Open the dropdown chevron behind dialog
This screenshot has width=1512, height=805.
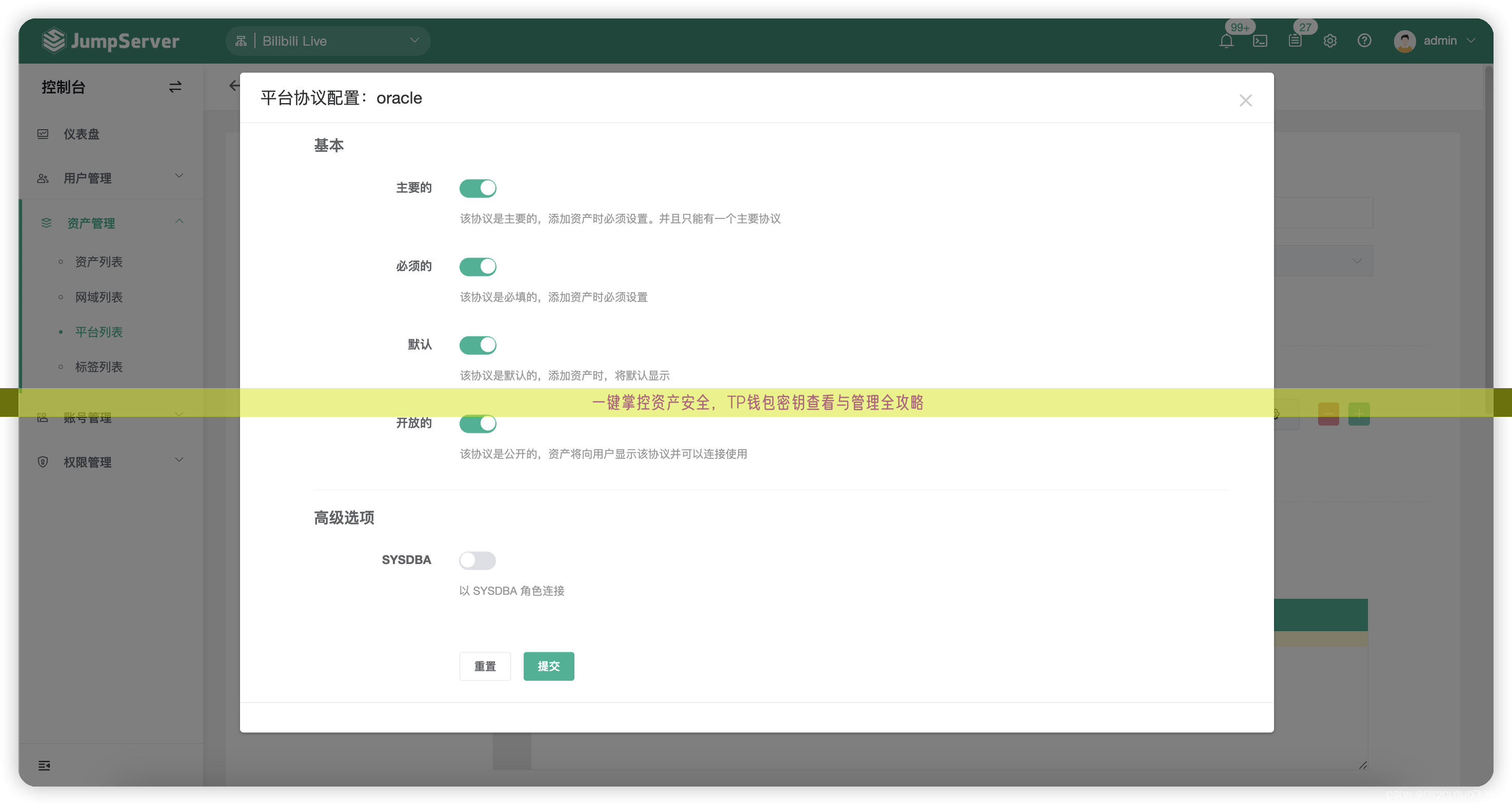(1357, 261)
